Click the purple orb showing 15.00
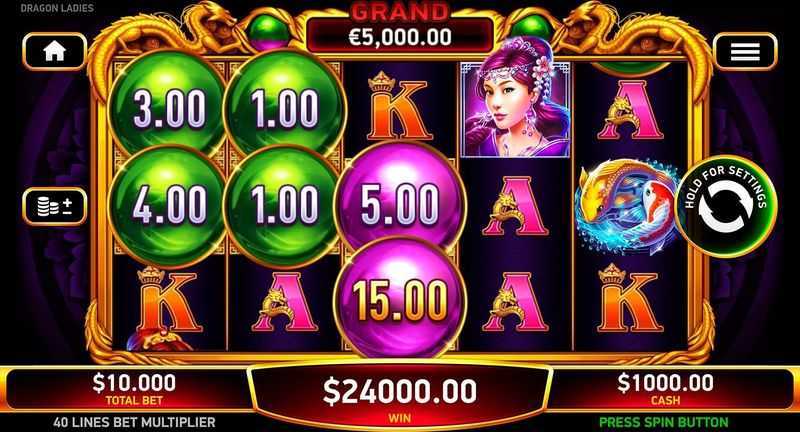The width and height of the screenshot is (800, 432). [401, 299]
